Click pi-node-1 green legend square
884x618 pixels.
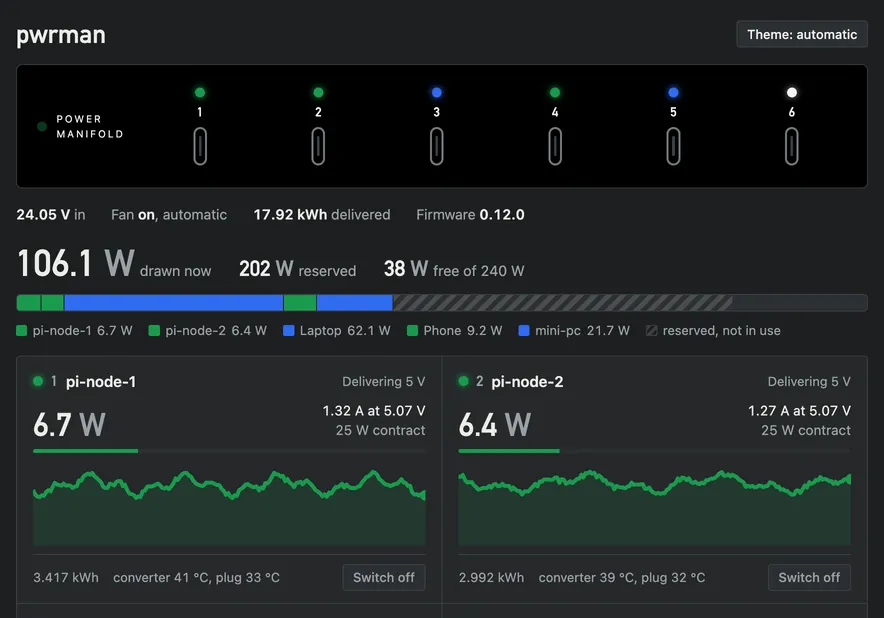[22, 330]
